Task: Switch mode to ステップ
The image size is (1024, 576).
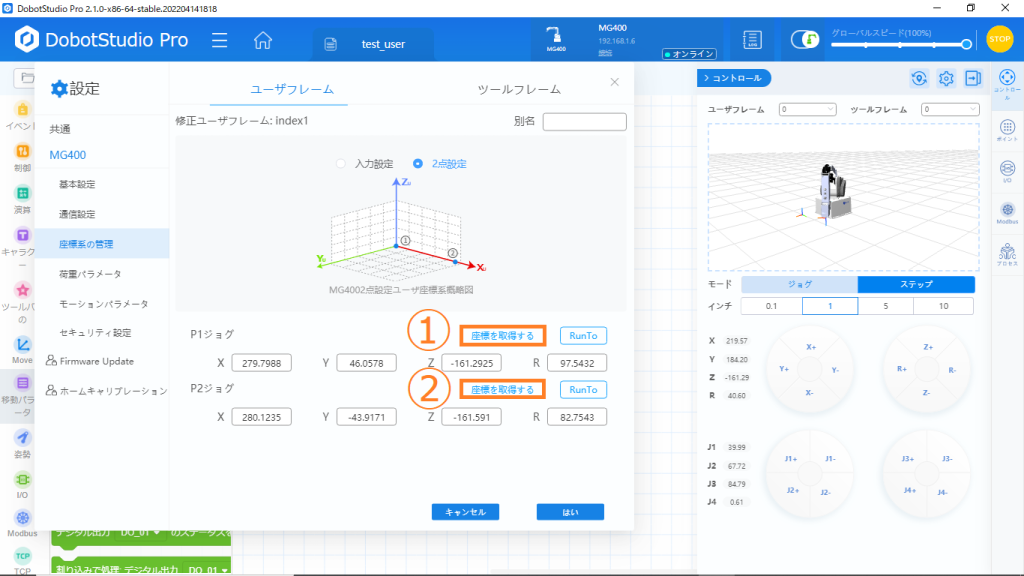Action: point(916,284)
